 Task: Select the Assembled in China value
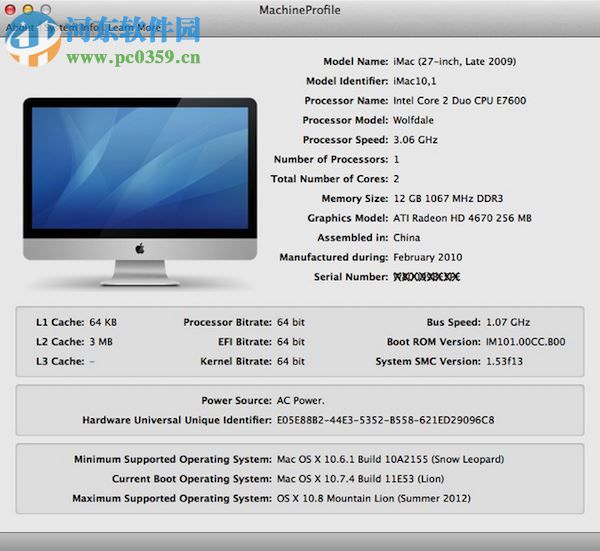pos(406,238)
